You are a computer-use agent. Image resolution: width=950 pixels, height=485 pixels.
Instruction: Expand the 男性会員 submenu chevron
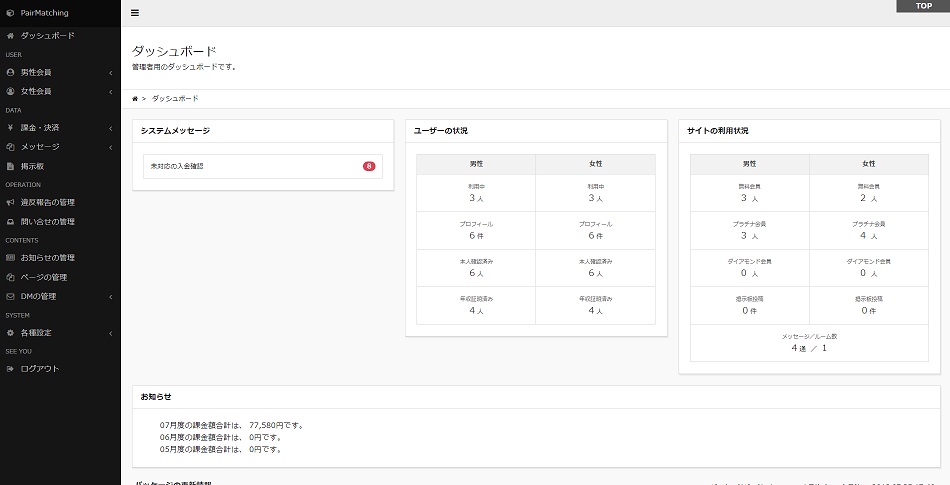[111, 73]
